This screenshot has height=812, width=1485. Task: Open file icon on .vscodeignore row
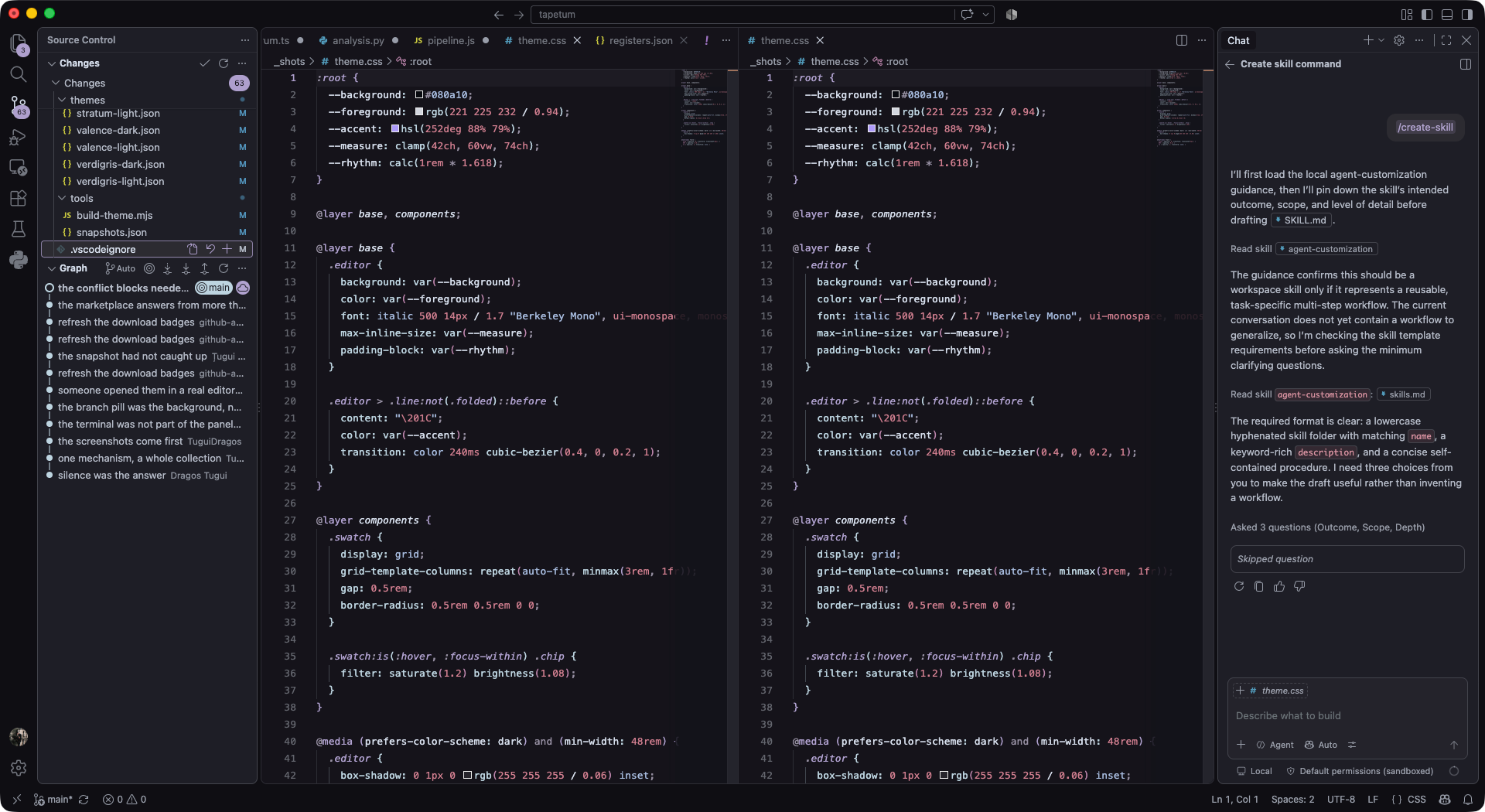tap(192, 249)
